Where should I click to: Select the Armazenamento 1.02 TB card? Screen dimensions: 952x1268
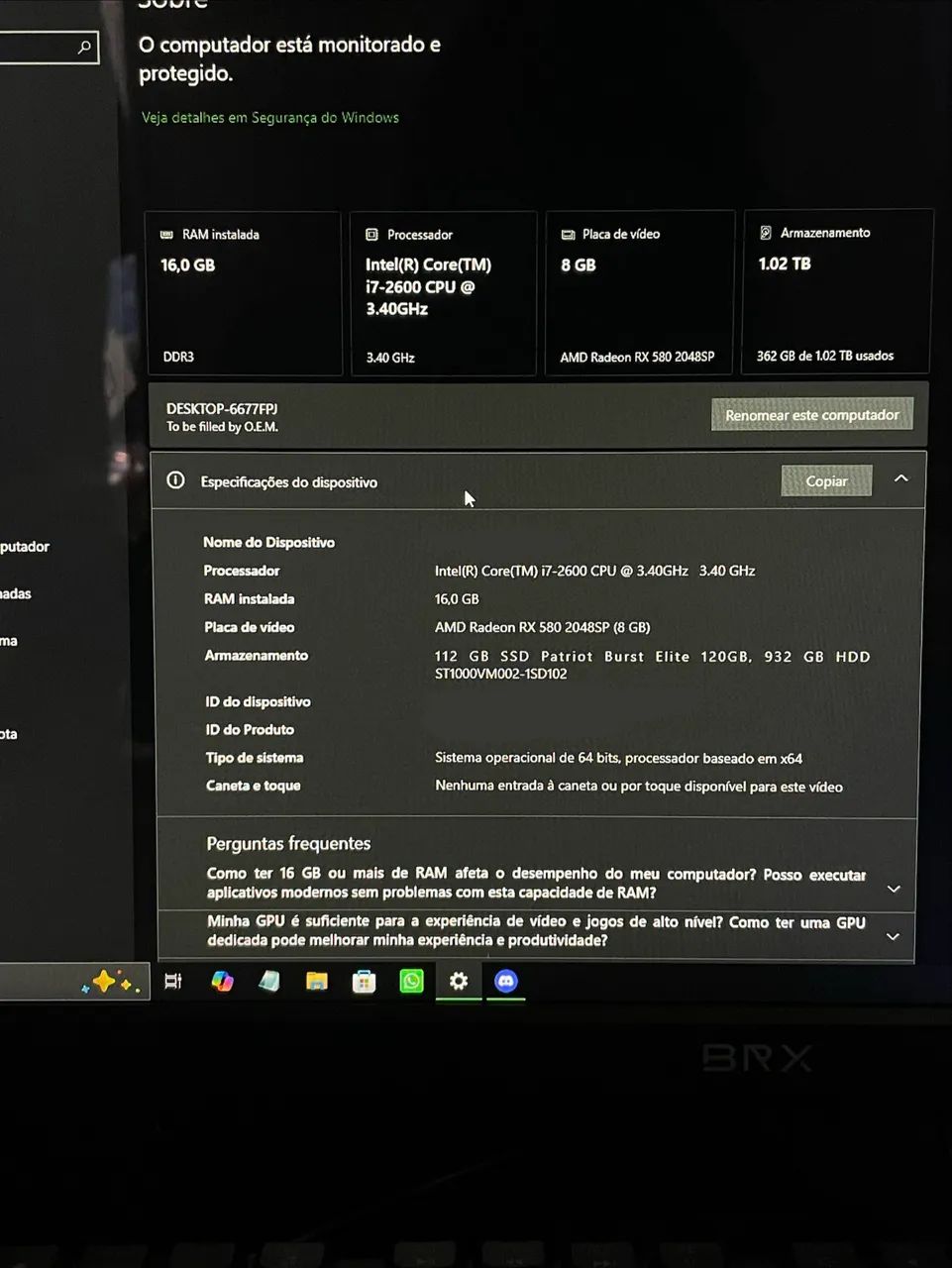pyautogui.click(x=837, y=291)
